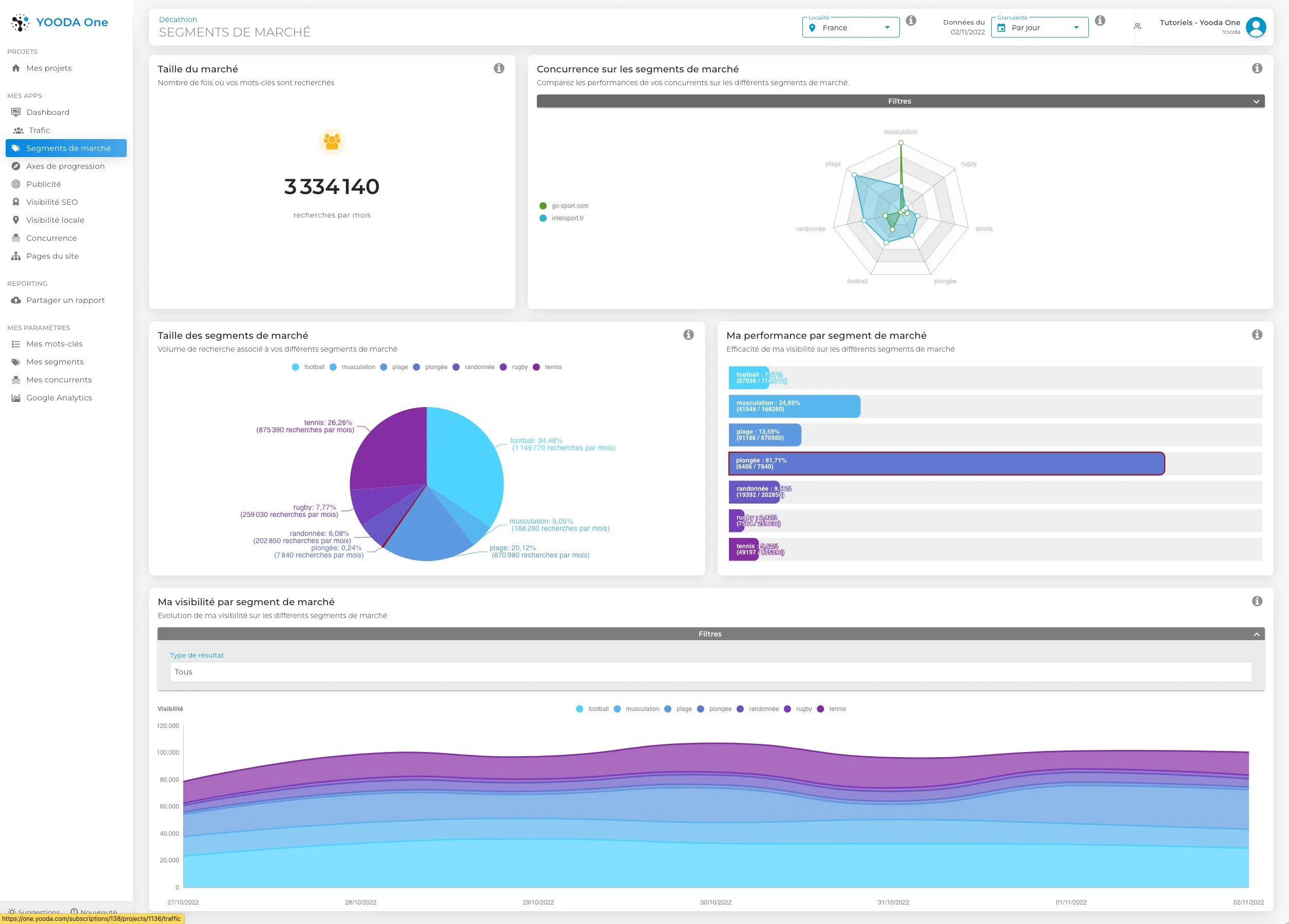Expand Filtres bar in Concurrence panel

click(x=900, y=101)
